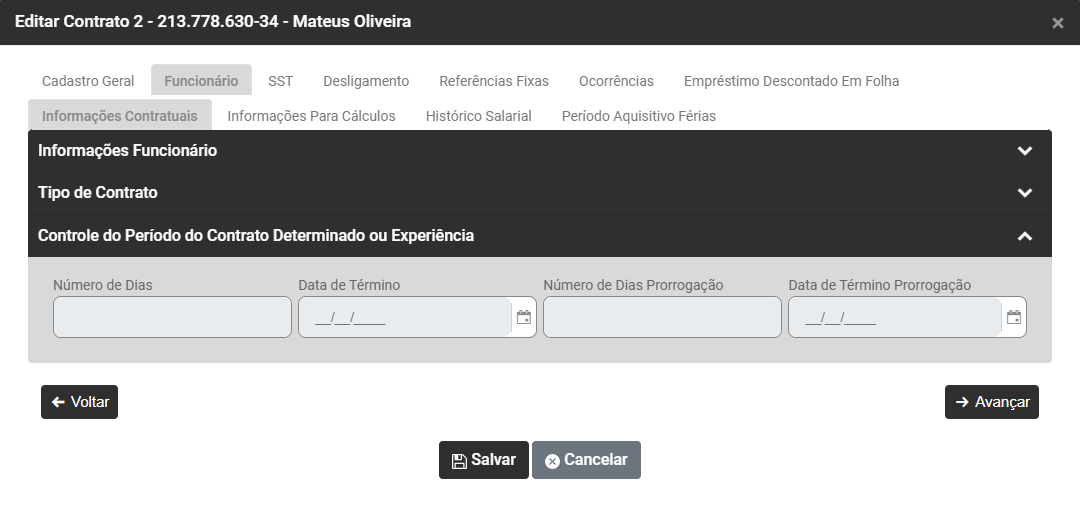Cancel editing with the Cancelar button
This screenshot has width=1080, height=514.
click(586, 460)
